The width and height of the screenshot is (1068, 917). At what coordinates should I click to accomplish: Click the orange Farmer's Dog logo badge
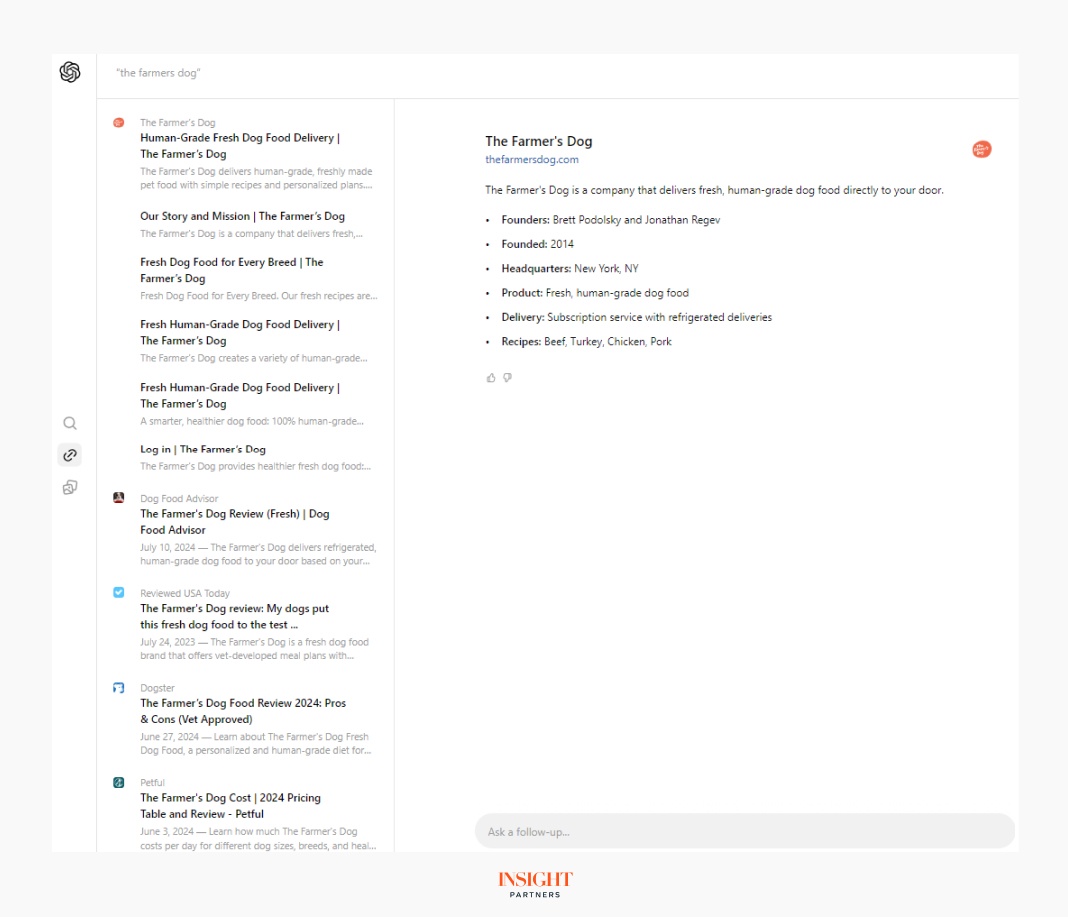click(981, 149)
